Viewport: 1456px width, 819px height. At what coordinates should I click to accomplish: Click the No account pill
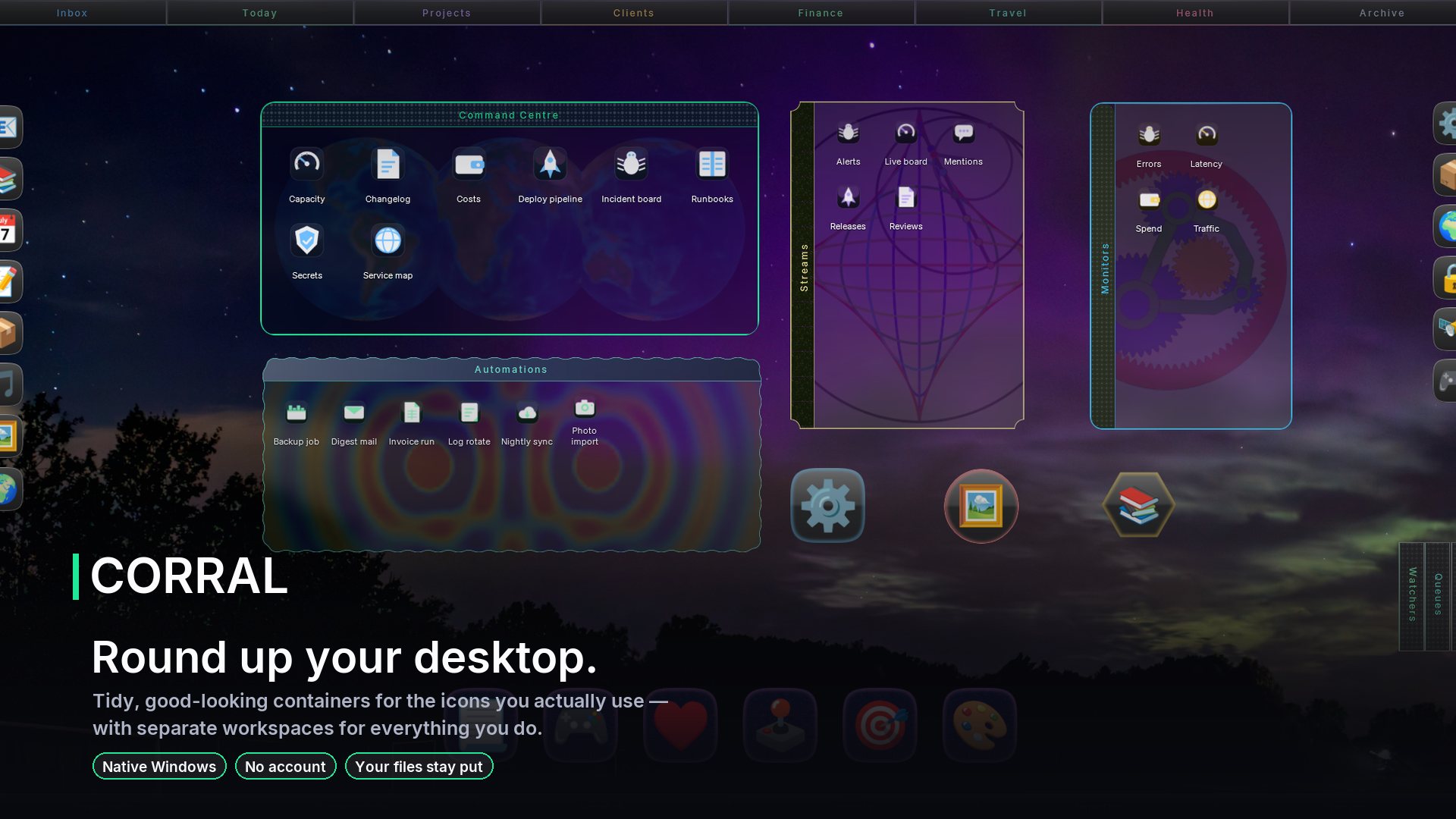pyautogui.click(x=285, y=766)
